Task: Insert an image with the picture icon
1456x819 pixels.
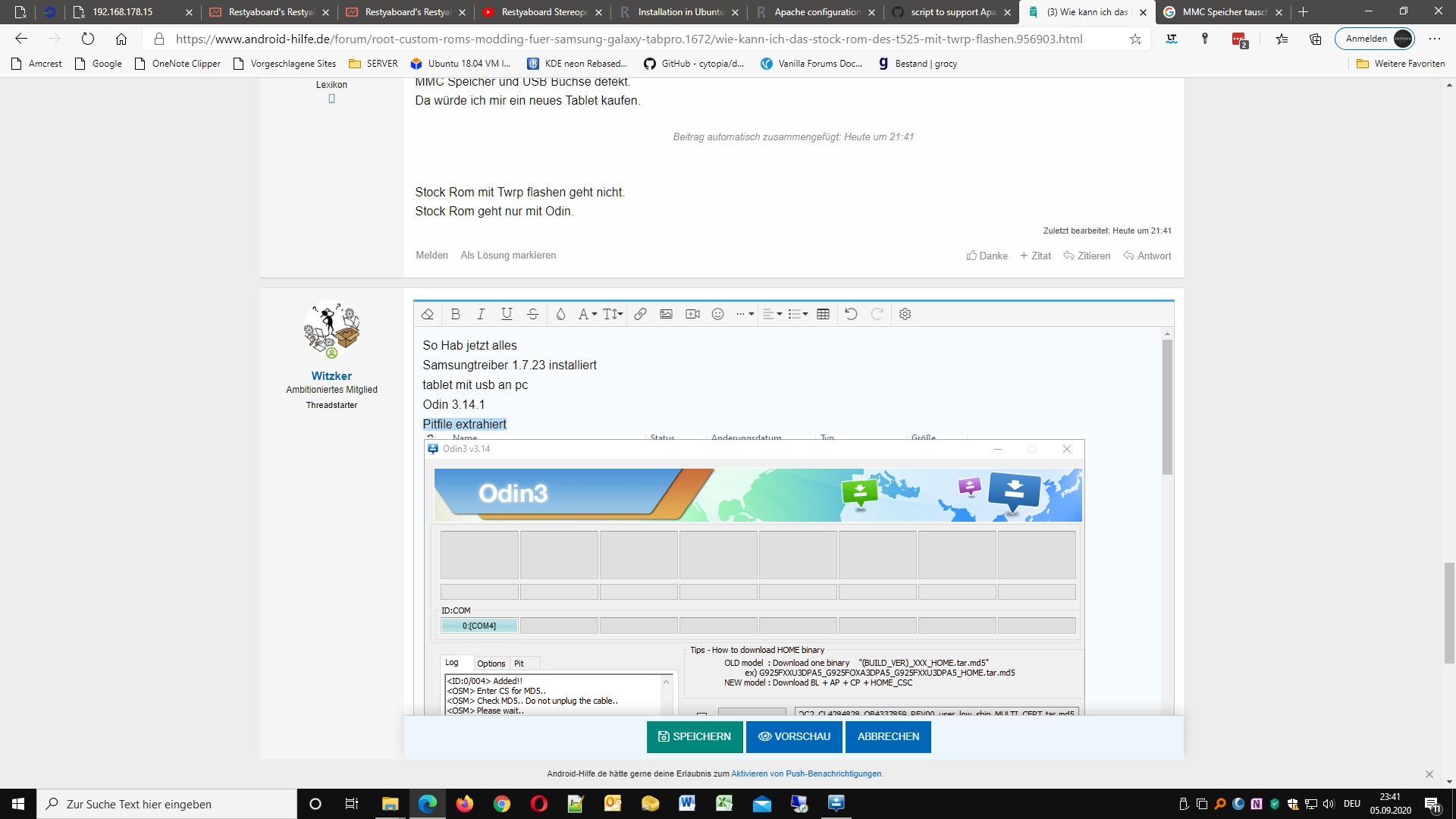Action: tap(666, 314)
